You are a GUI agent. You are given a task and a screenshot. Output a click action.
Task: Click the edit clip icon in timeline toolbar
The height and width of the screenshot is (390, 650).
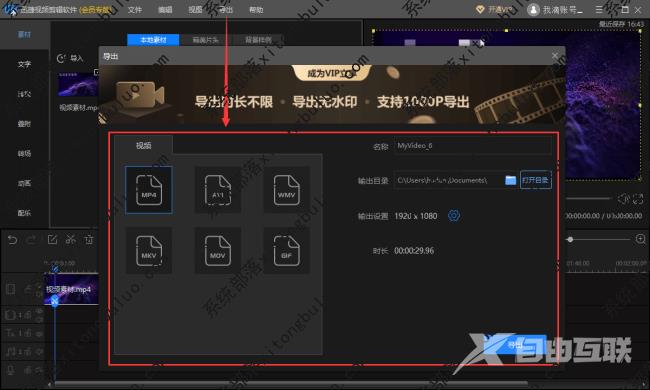[52, 240]
